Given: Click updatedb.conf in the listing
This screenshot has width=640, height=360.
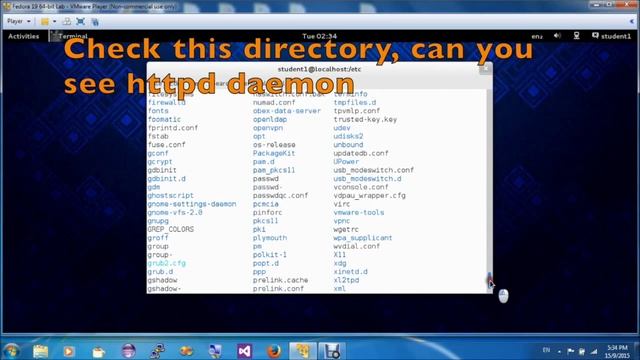Looking at the screenshot, I should click(361, 153).
